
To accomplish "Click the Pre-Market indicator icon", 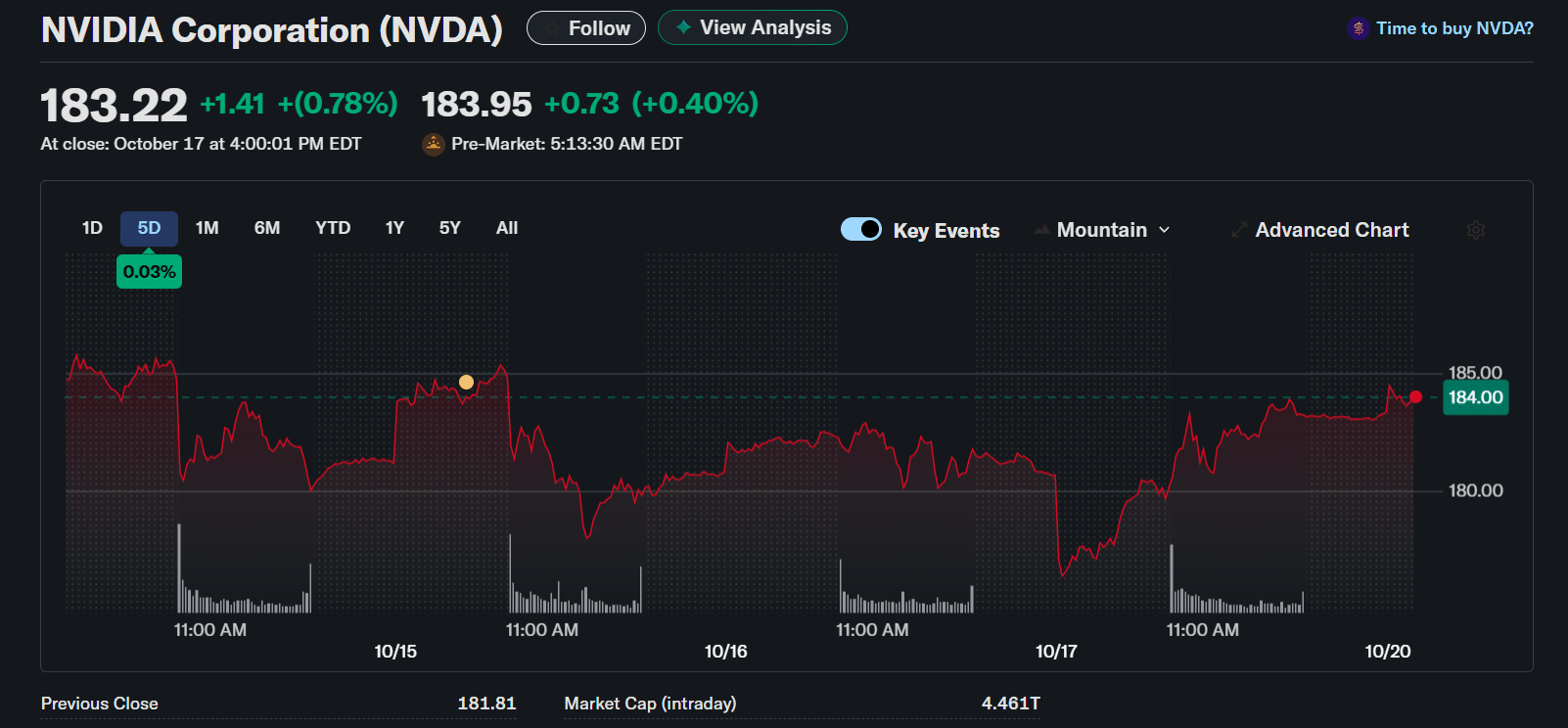I will (x=432, y=143).
